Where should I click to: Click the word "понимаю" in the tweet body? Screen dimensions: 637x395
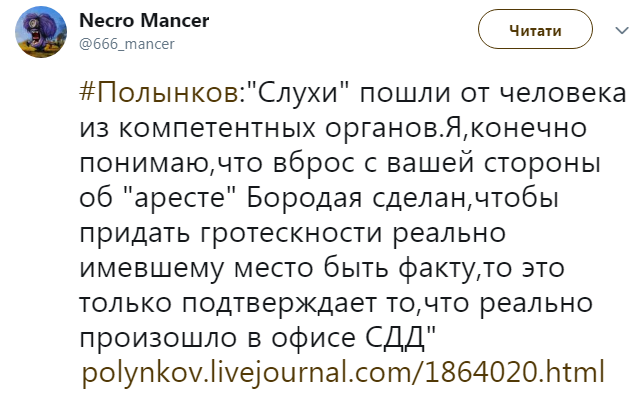[x=145, y=164]
